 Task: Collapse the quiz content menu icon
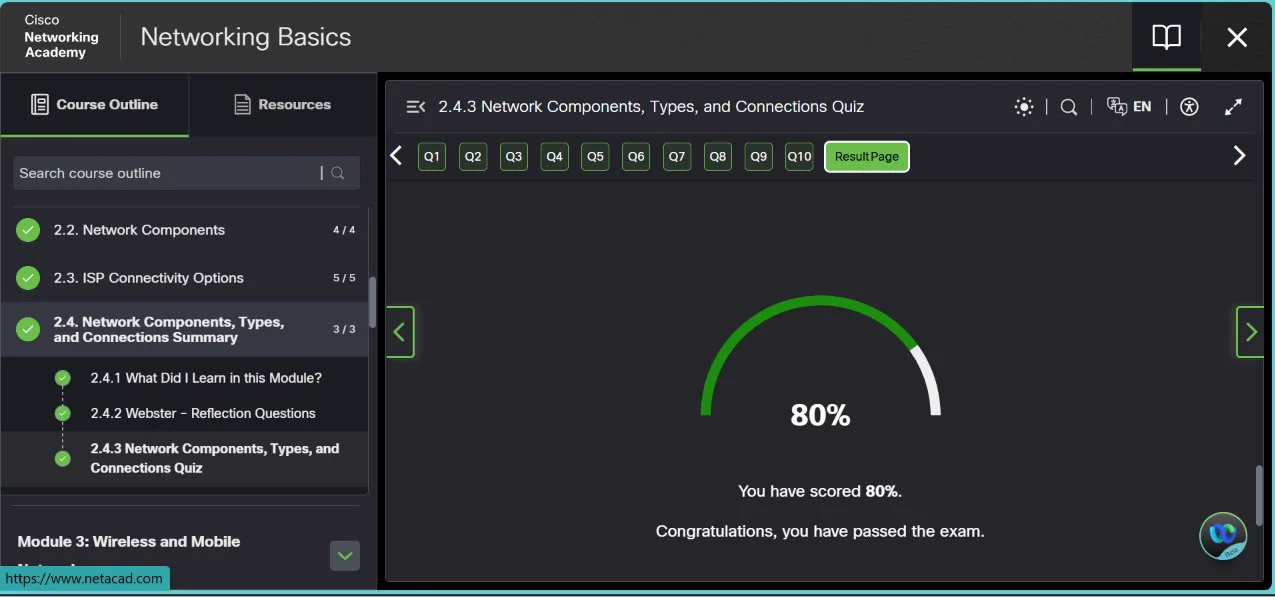(x=416, y=107)
